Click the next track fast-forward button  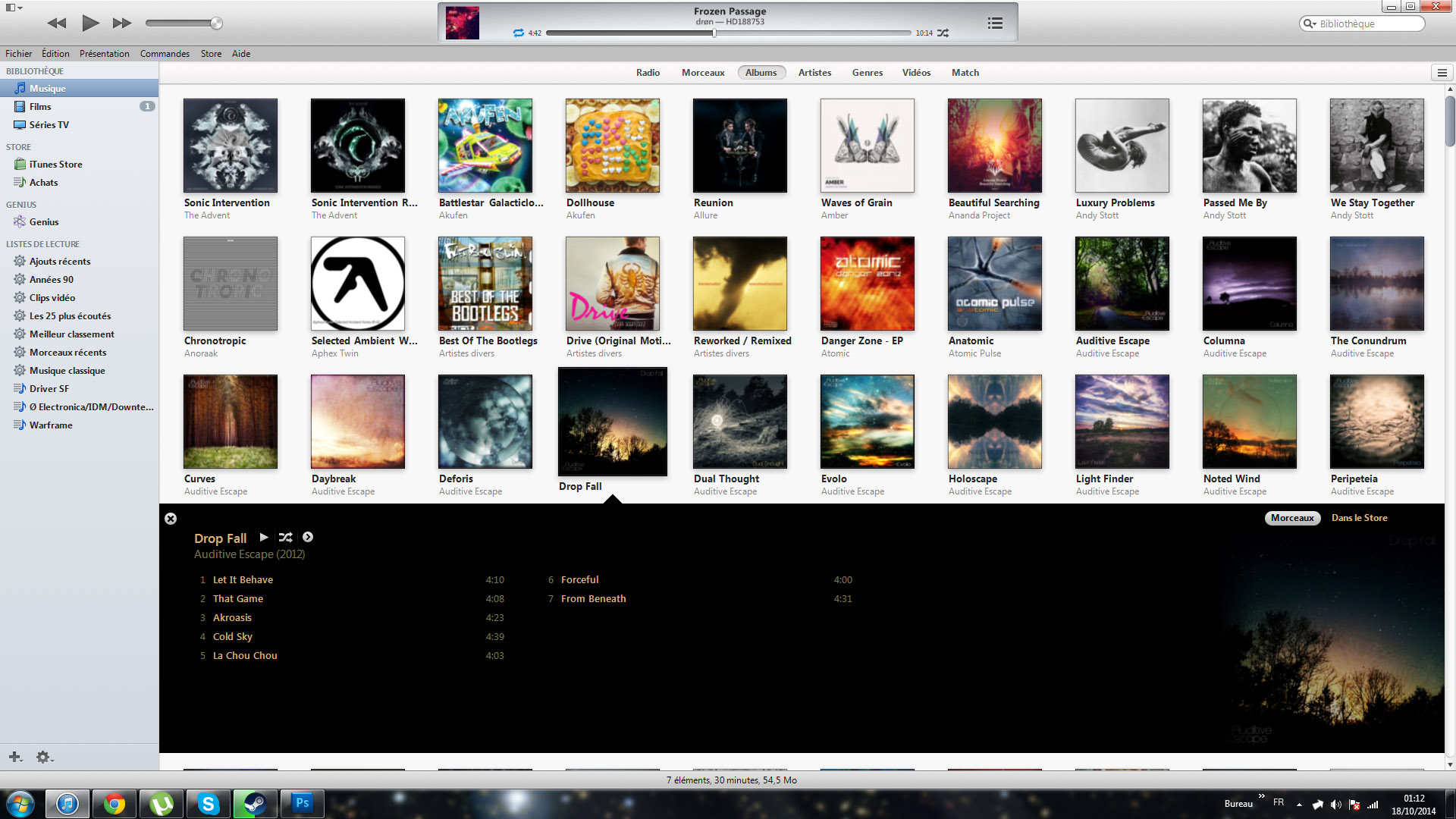tap(122, 23)
